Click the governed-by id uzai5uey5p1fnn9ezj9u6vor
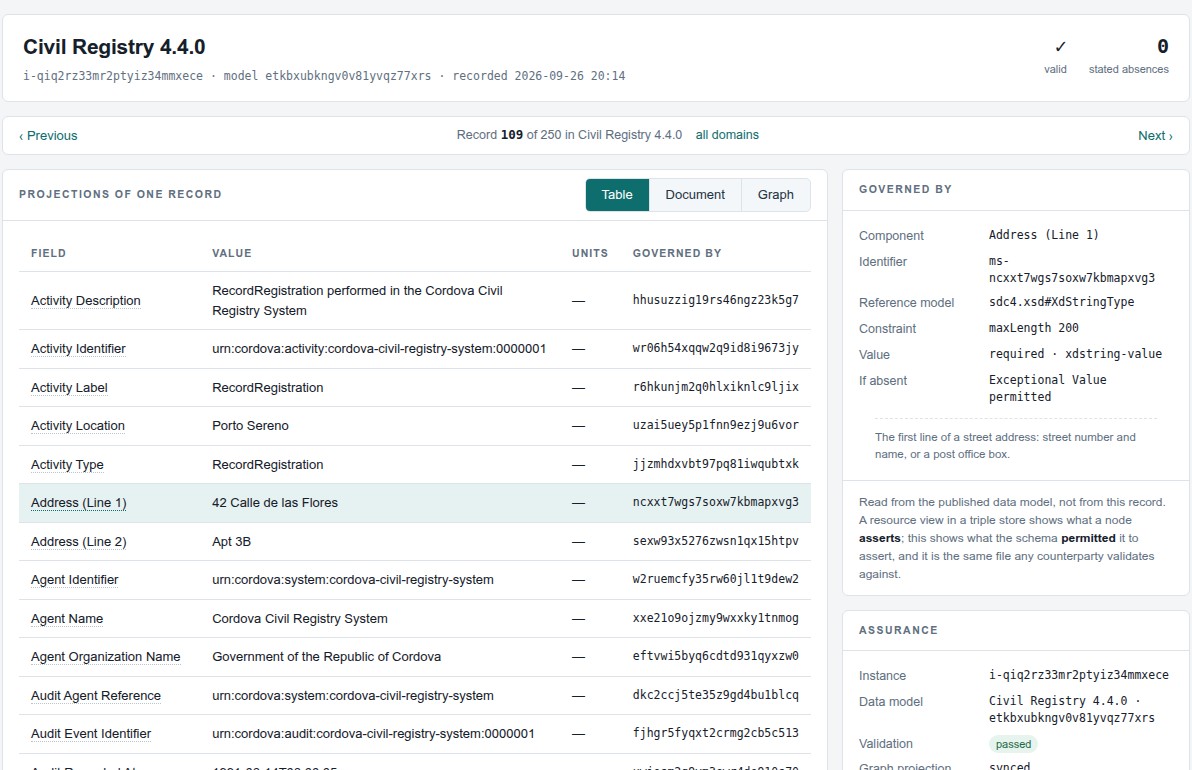1192x770 pixels. 715,425
